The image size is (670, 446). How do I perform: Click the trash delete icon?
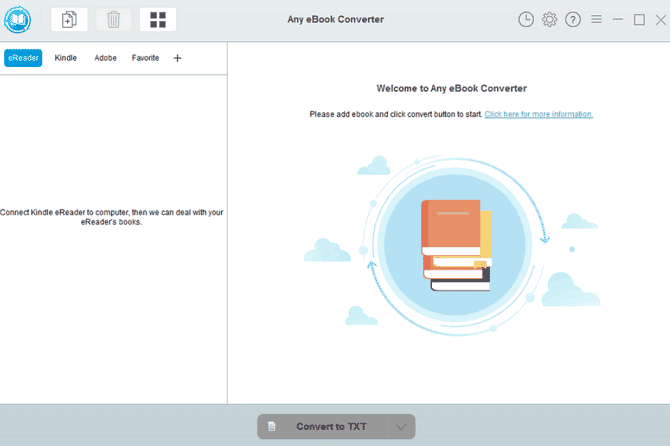(113, 20)
